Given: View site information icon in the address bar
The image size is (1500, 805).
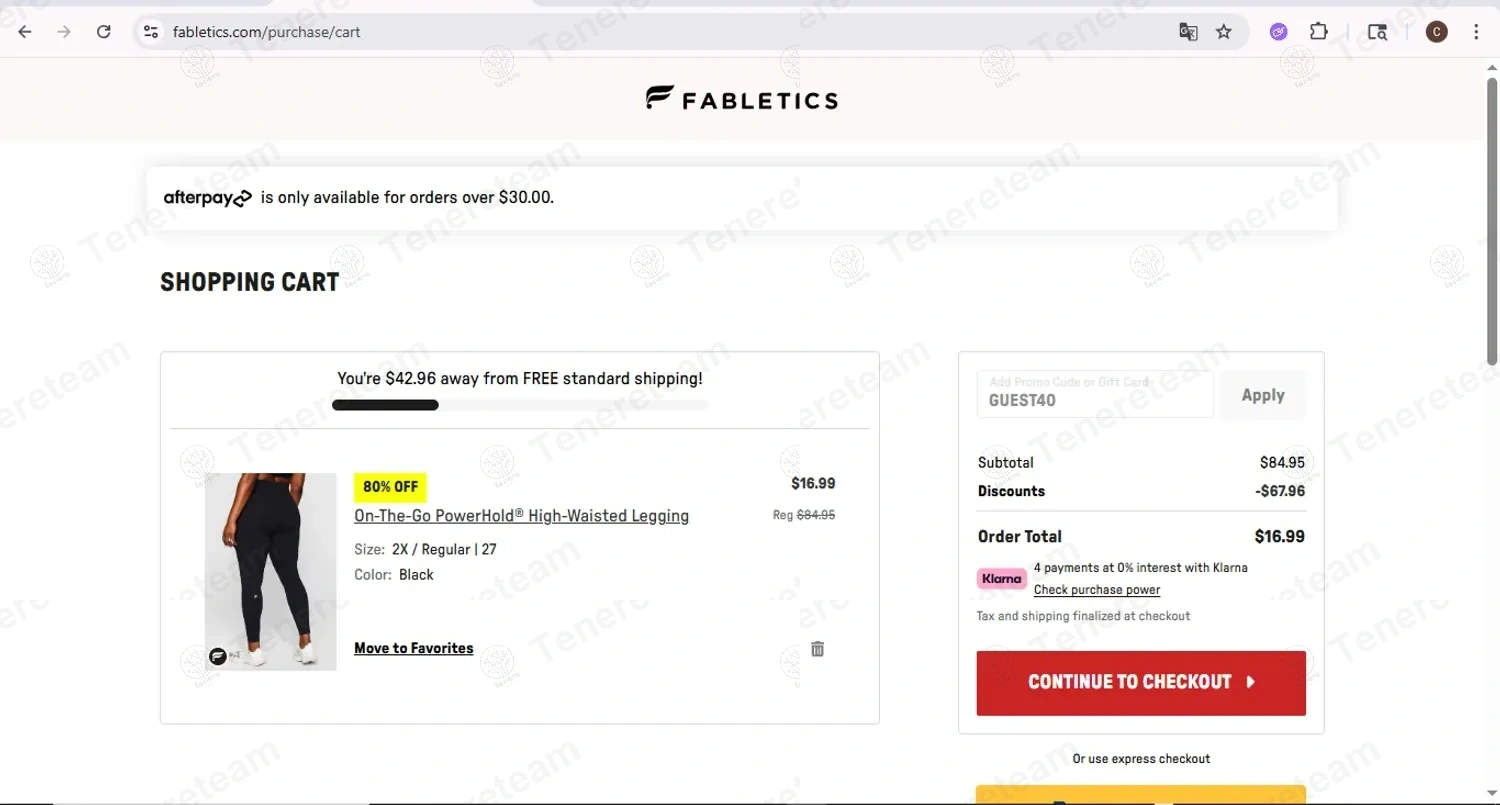Looking at the screenshot, I should point(151,32).
